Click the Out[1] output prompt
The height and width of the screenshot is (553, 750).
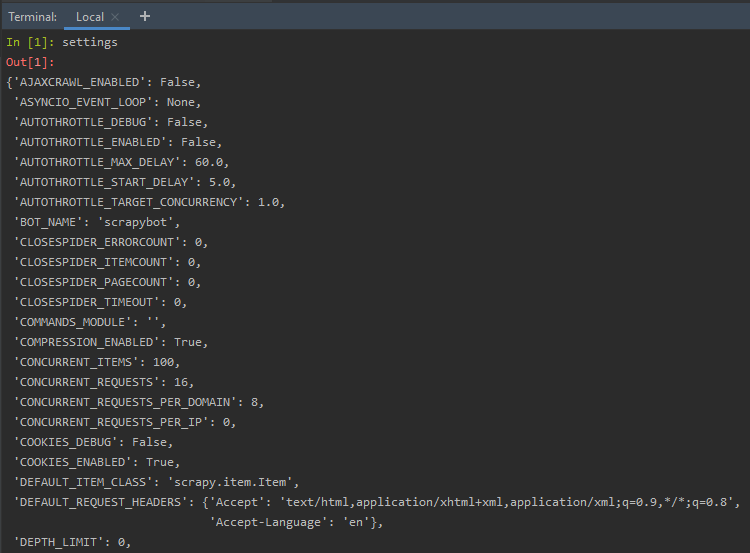coord(30,62)
